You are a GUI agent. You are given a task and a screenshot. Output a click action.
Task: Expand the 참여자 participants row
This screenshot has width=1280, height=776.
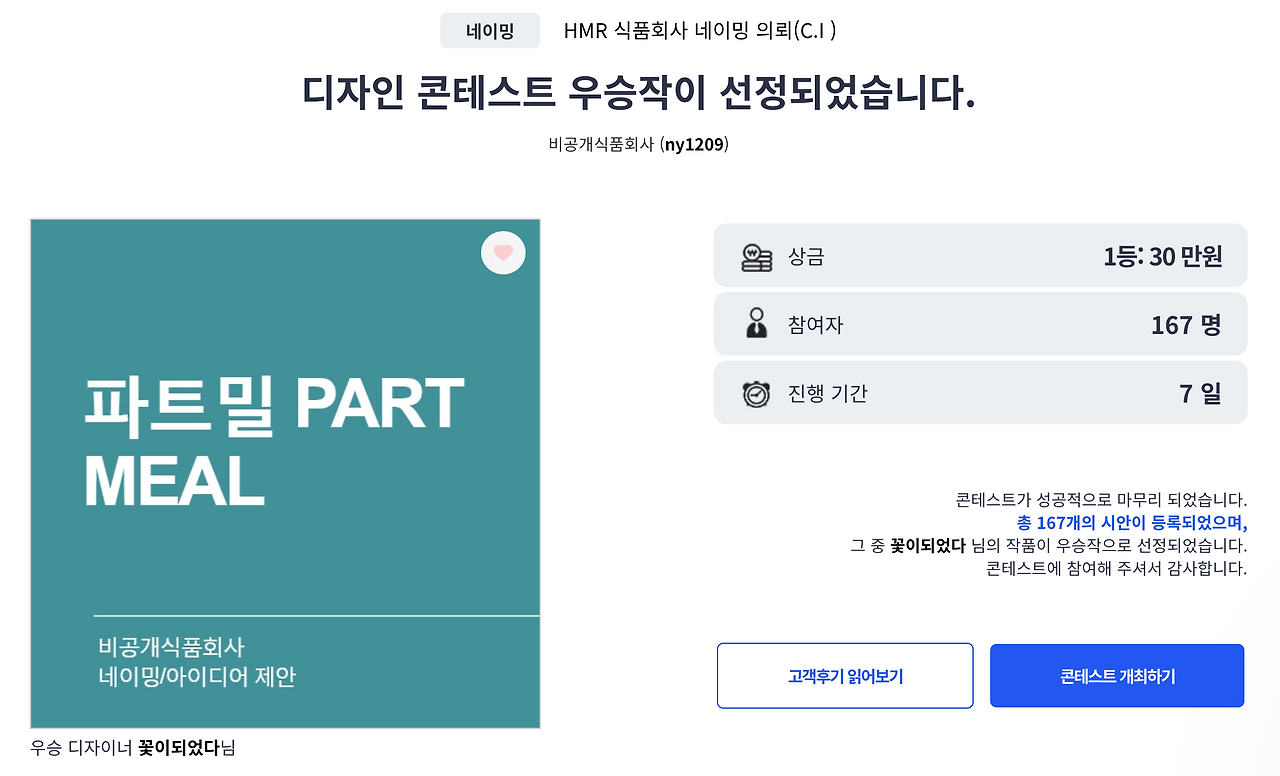[x=980, y=324]
